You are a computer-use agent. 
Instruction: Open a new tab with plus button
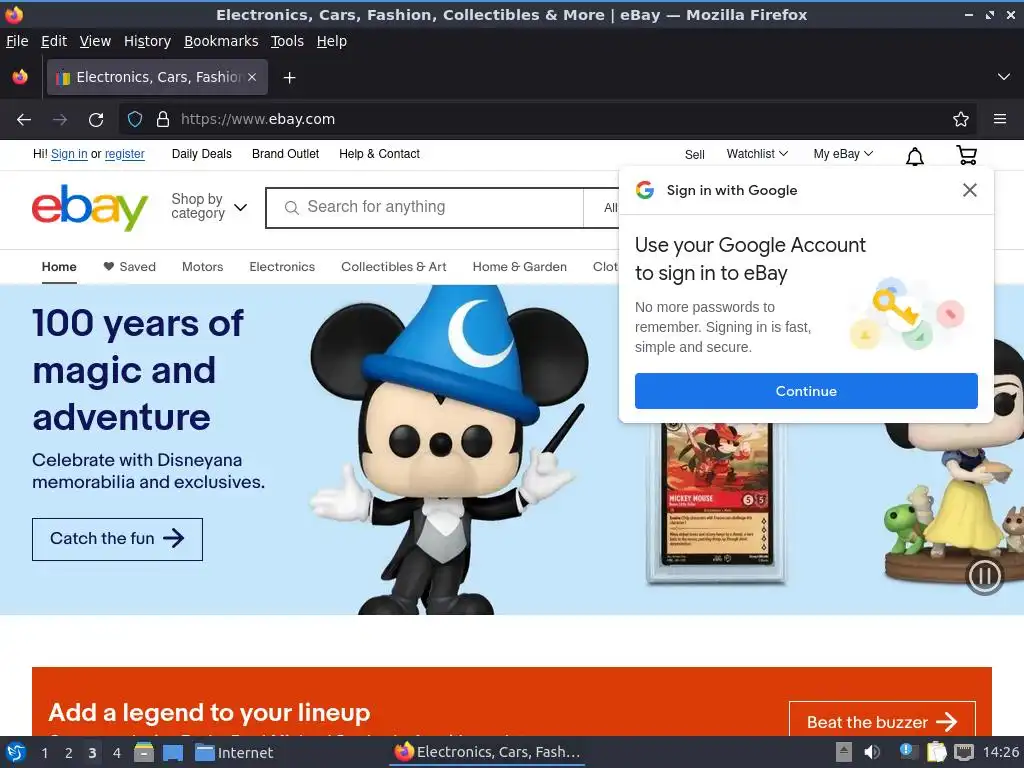tap(289, 78)
